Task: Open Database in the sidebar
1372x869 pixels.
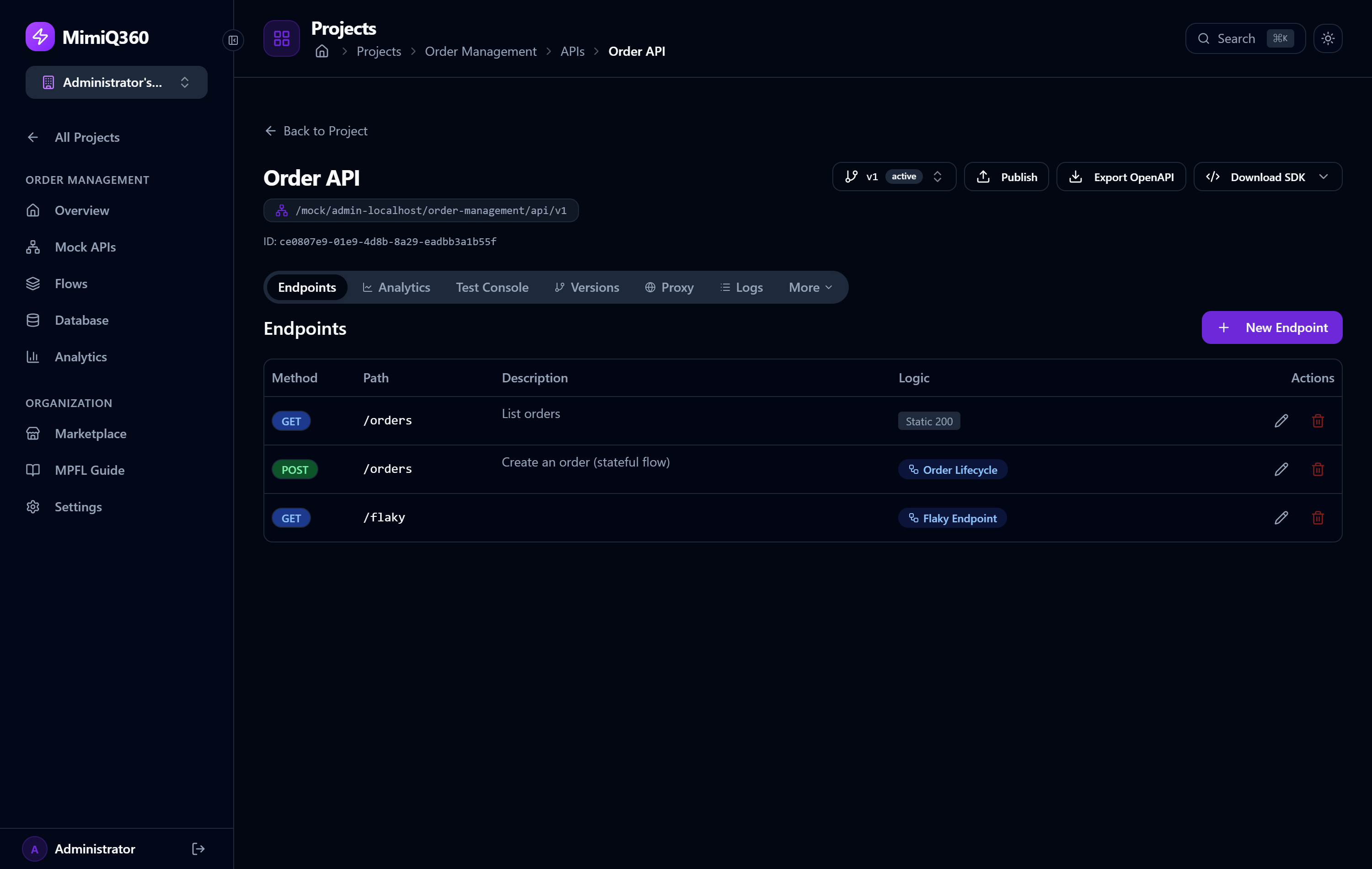Action: click(x=116, y=320)
